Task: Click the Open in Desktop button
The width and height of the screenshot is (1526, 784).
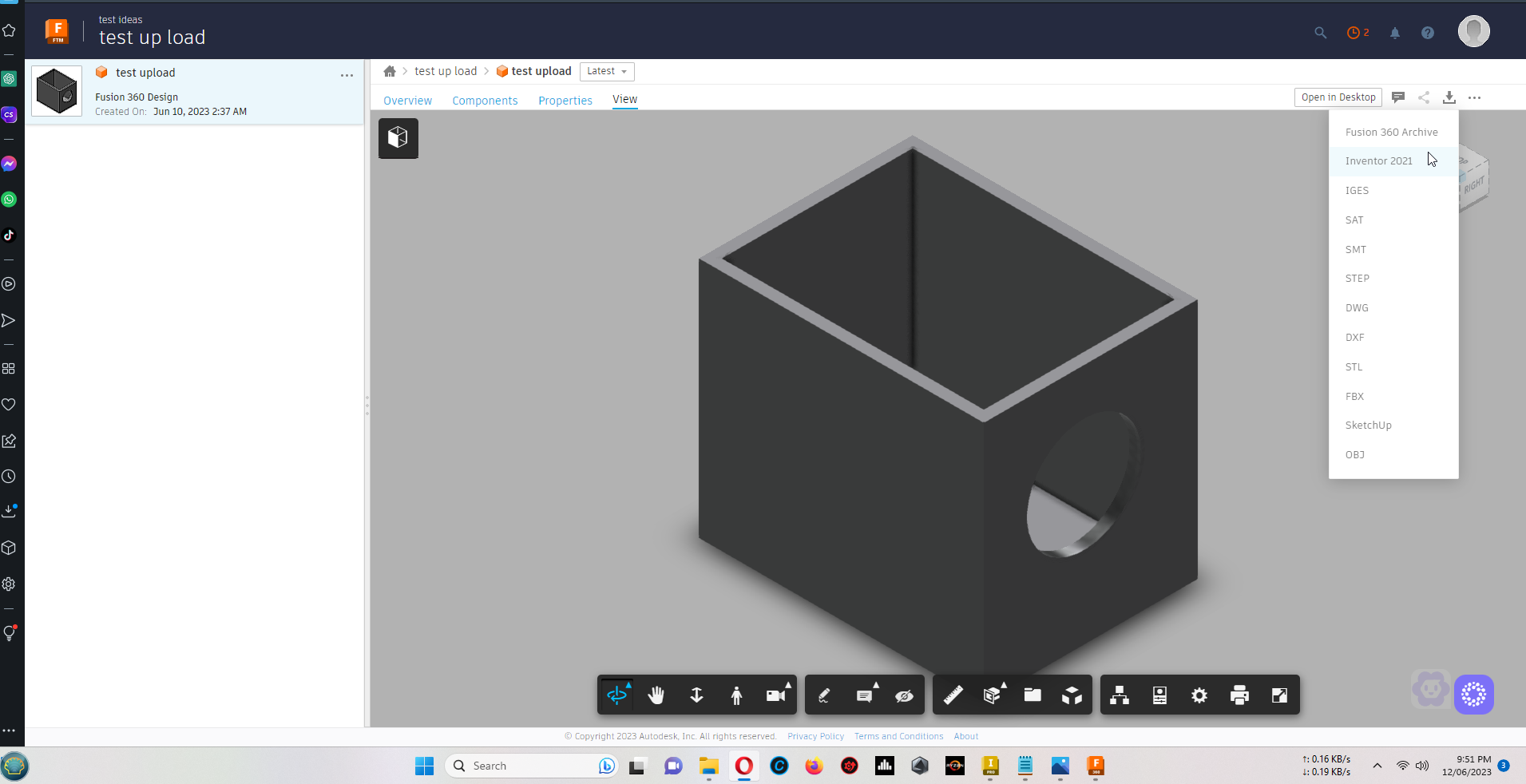Action: pyautogui.click(x=1337, y=97)
